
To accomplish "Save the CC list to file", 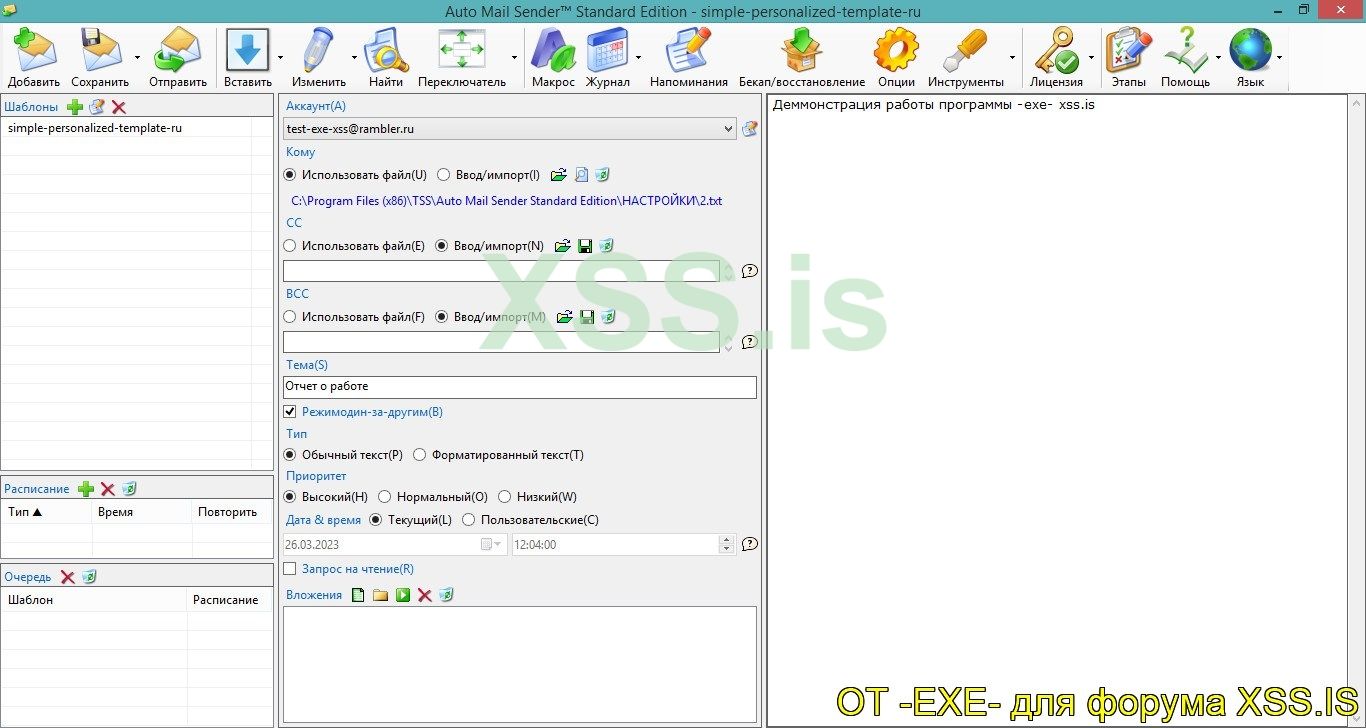I will click(586, 245).
